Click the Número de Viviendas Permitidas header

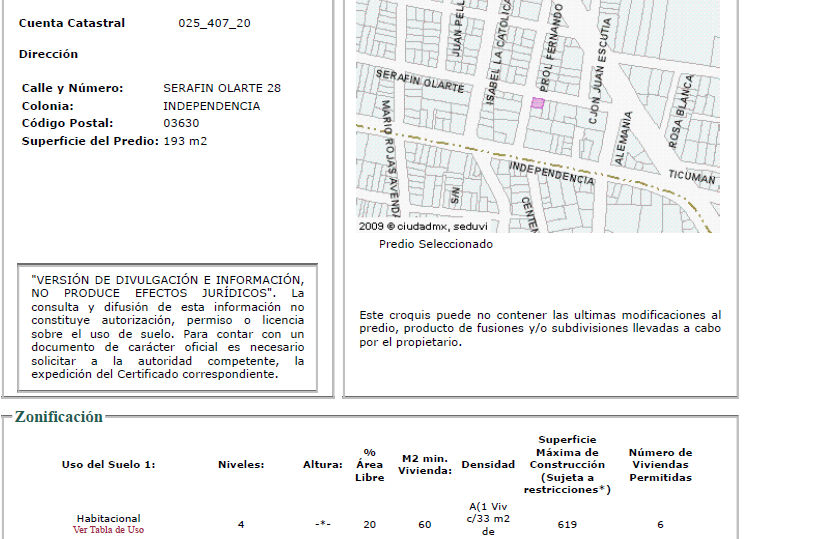(660, 465)
